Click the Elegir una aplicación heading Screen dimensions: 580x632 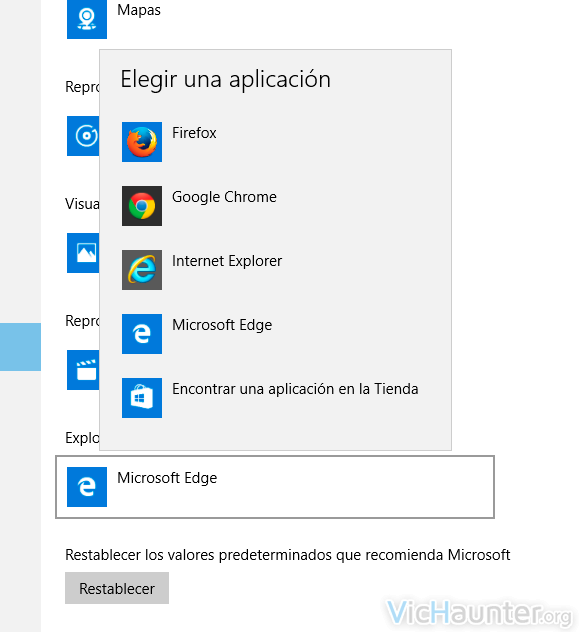(x=226, y=79)
